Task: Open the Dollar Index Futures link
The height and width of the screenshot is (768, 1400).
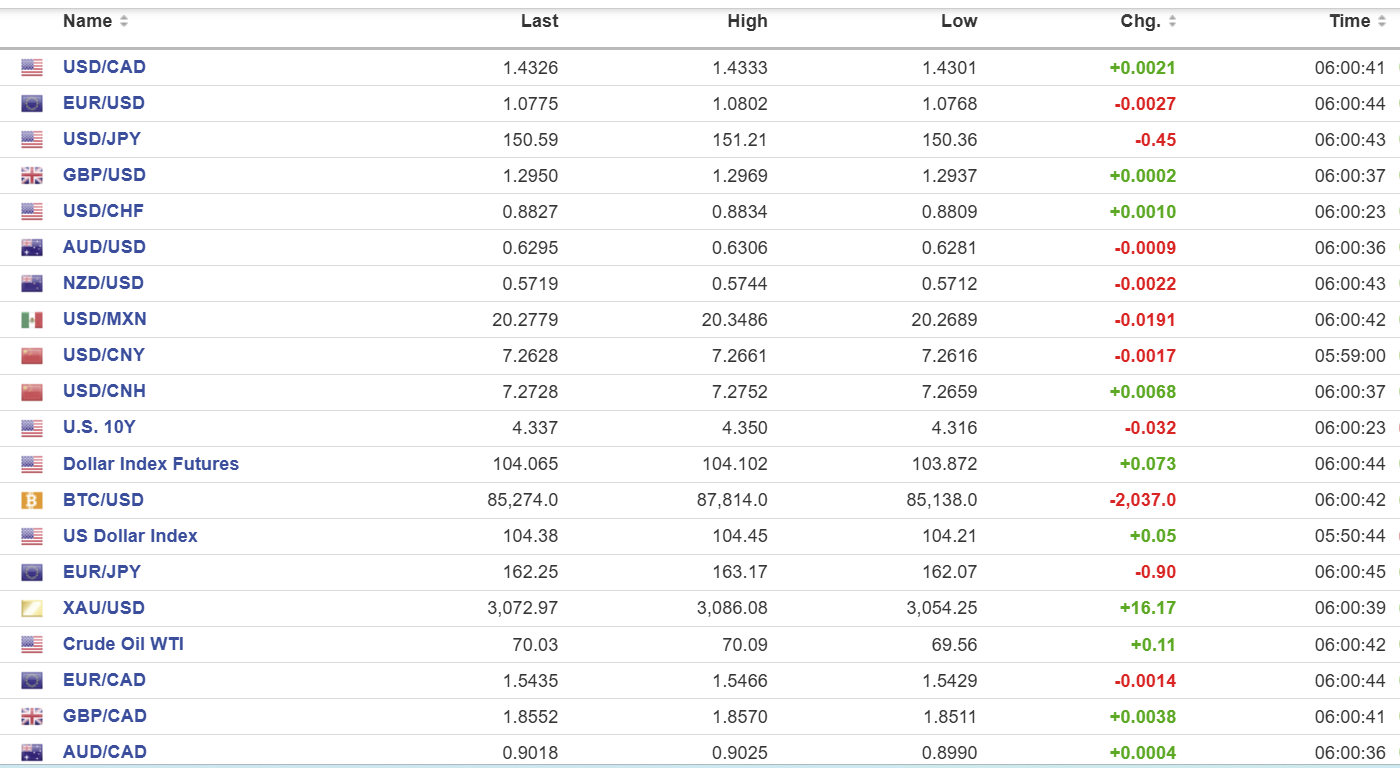Action: [151, 464]
